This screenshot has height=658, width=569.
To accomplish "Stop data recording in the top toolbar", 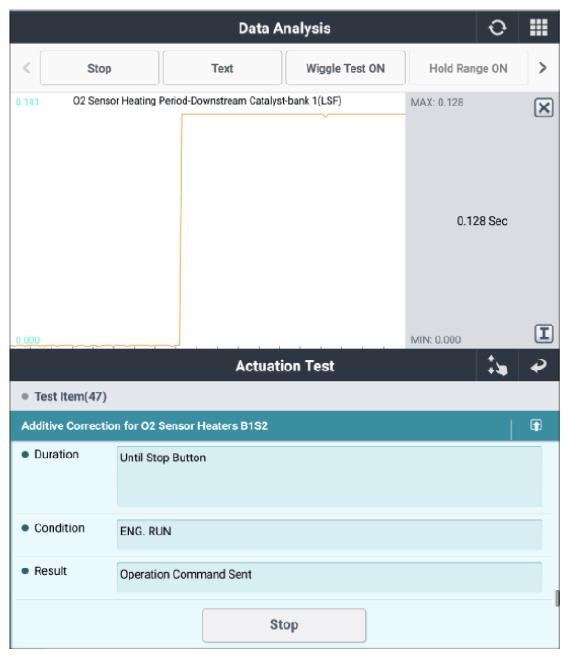I will click(99, 68).
